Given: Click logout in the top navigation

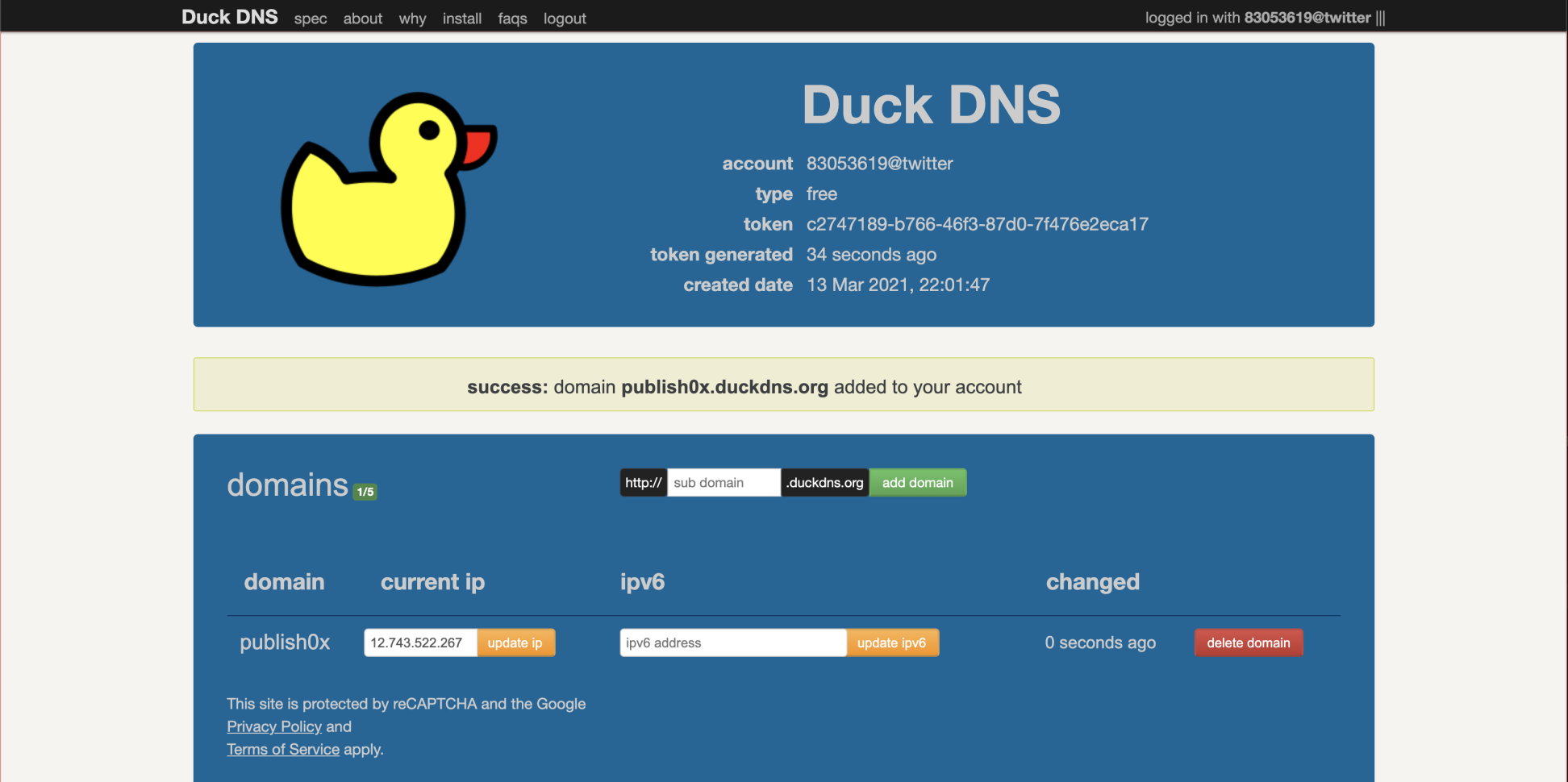Looking at the screenshot, I should (x=565, y=19).
